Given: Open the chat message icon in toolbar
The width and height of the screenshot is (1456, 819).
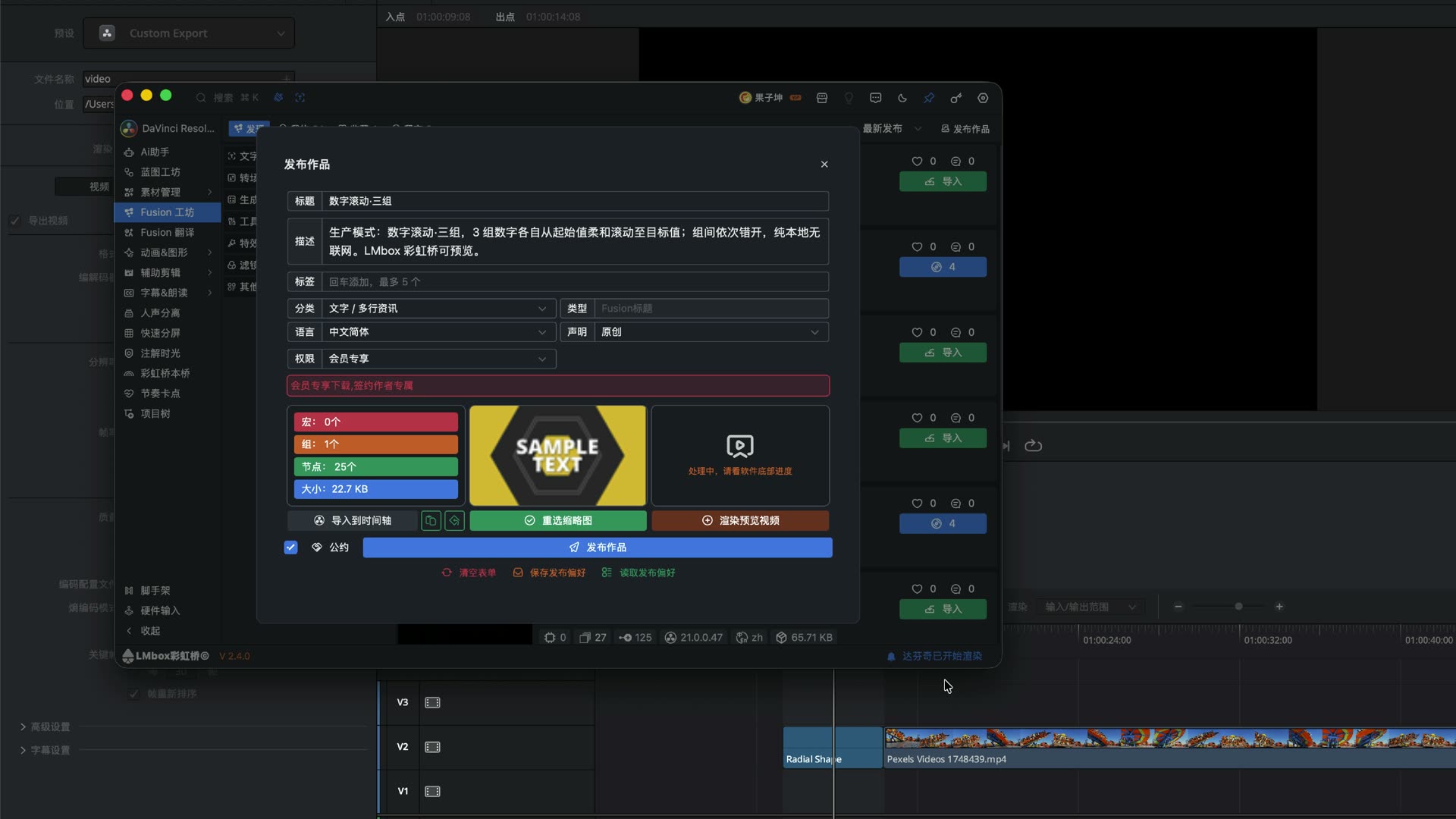Looking at the screenshot, I should click(x=876, y=98).
